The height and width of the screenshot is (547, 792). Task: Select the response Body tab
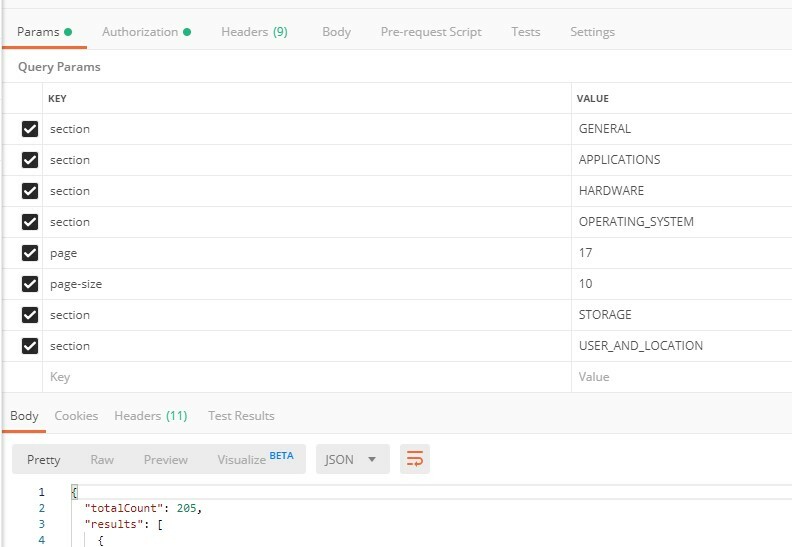coord(24,416)
